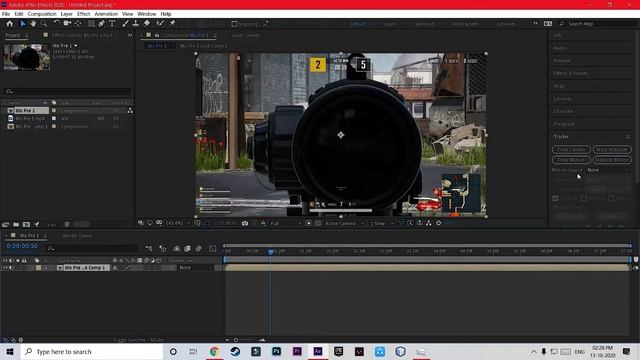The width and height of the screenshot is (640, 360).
Task: Select the Unified Camera tool
Action: coord(67,24)
